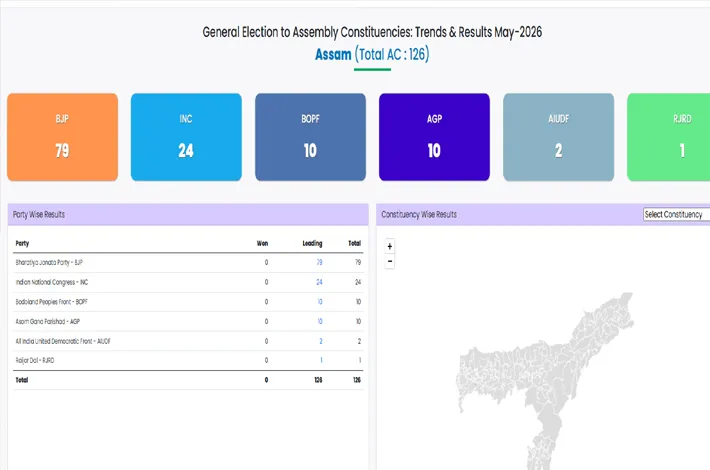Follow Raijor Dal leading count link 1
This screenshot has width=710, height=470.
[321, 360]
